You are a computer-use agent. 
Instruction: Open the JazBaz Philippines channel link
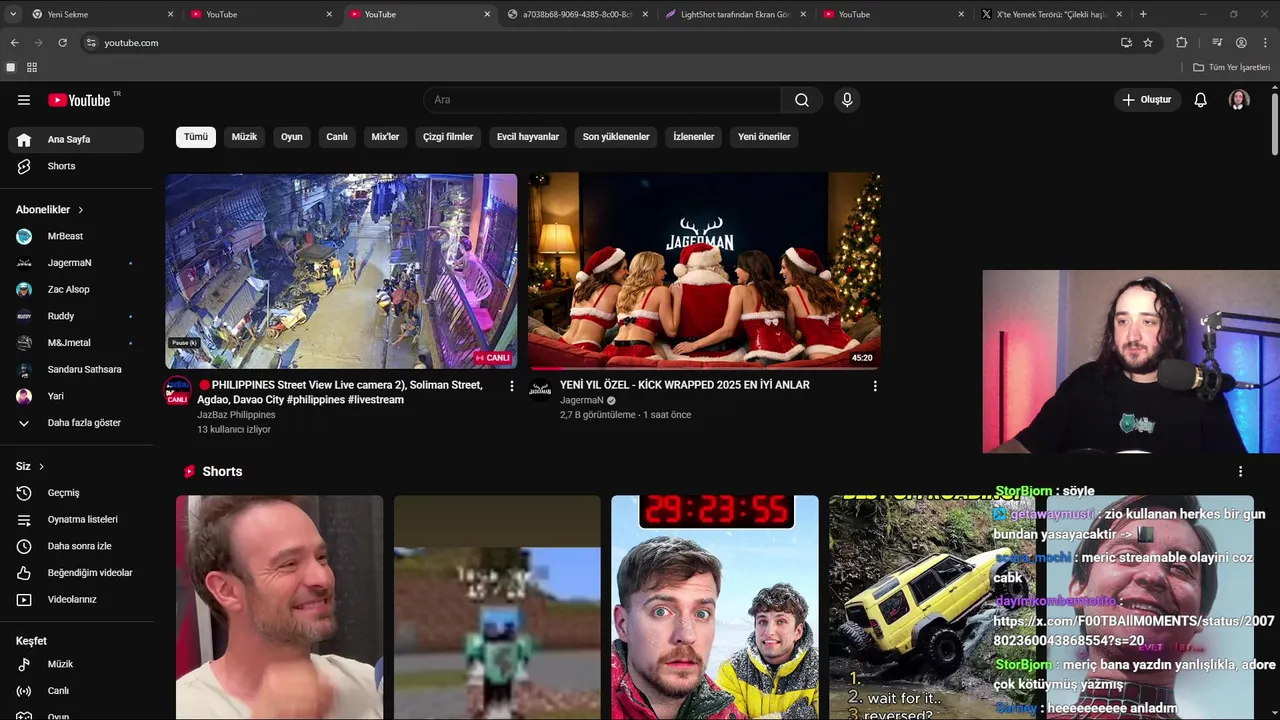pos(236,415)
